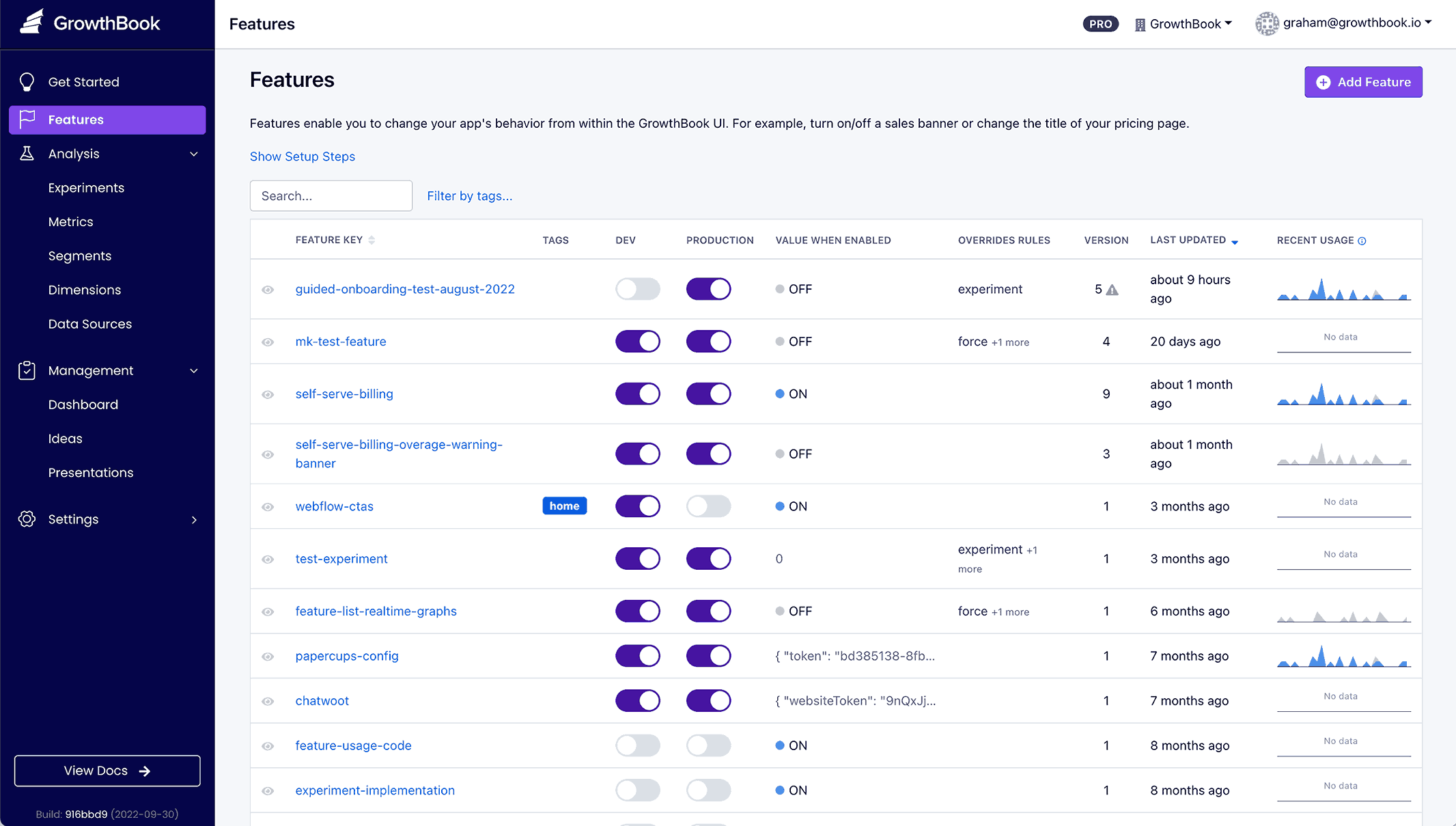Image resolution: width=1456 pixels, height=826 pixels.
Task: Click the Recent Usage info icon
Action: 1362,240
